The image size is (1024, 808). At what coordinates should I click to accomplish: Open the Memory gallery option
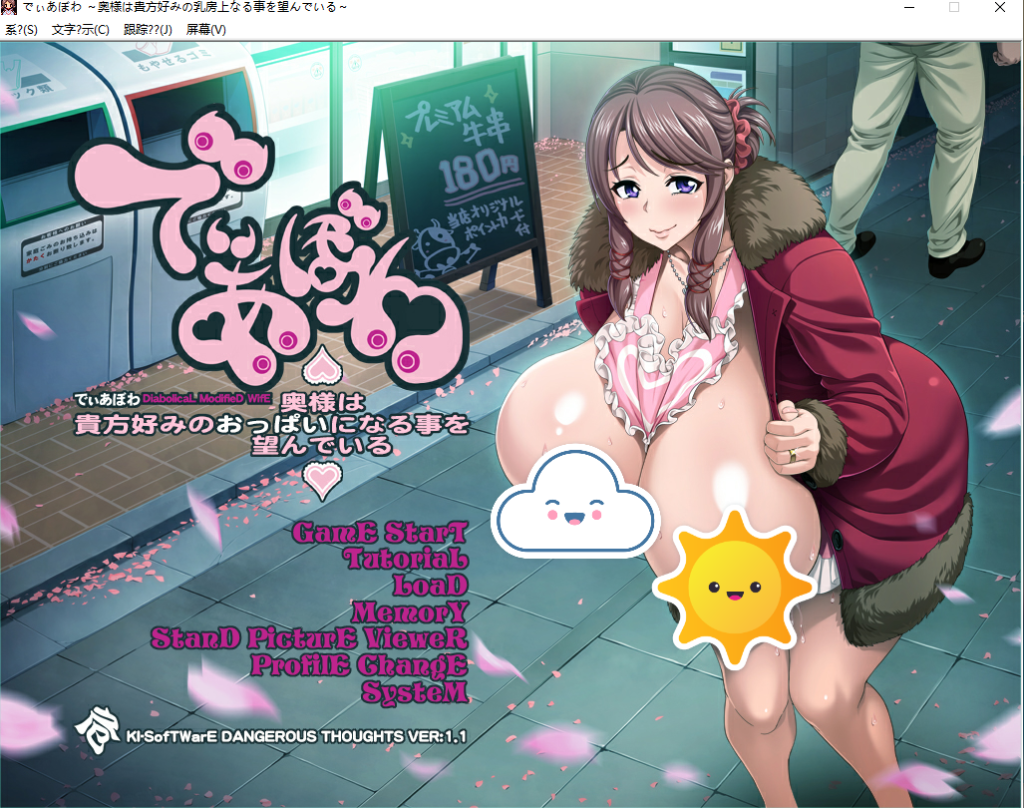point(409,611)
